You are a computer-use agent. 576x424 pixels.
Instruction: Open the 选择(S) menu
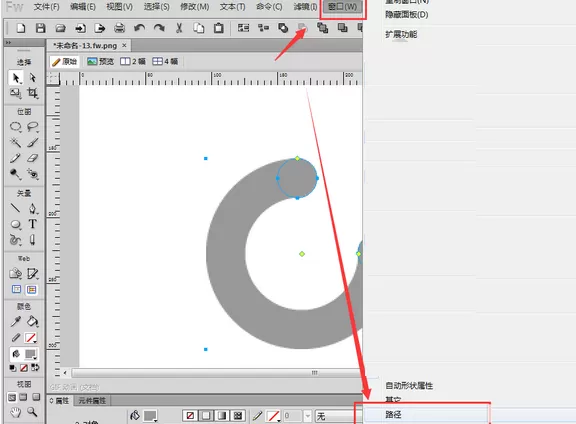[156, 7]
